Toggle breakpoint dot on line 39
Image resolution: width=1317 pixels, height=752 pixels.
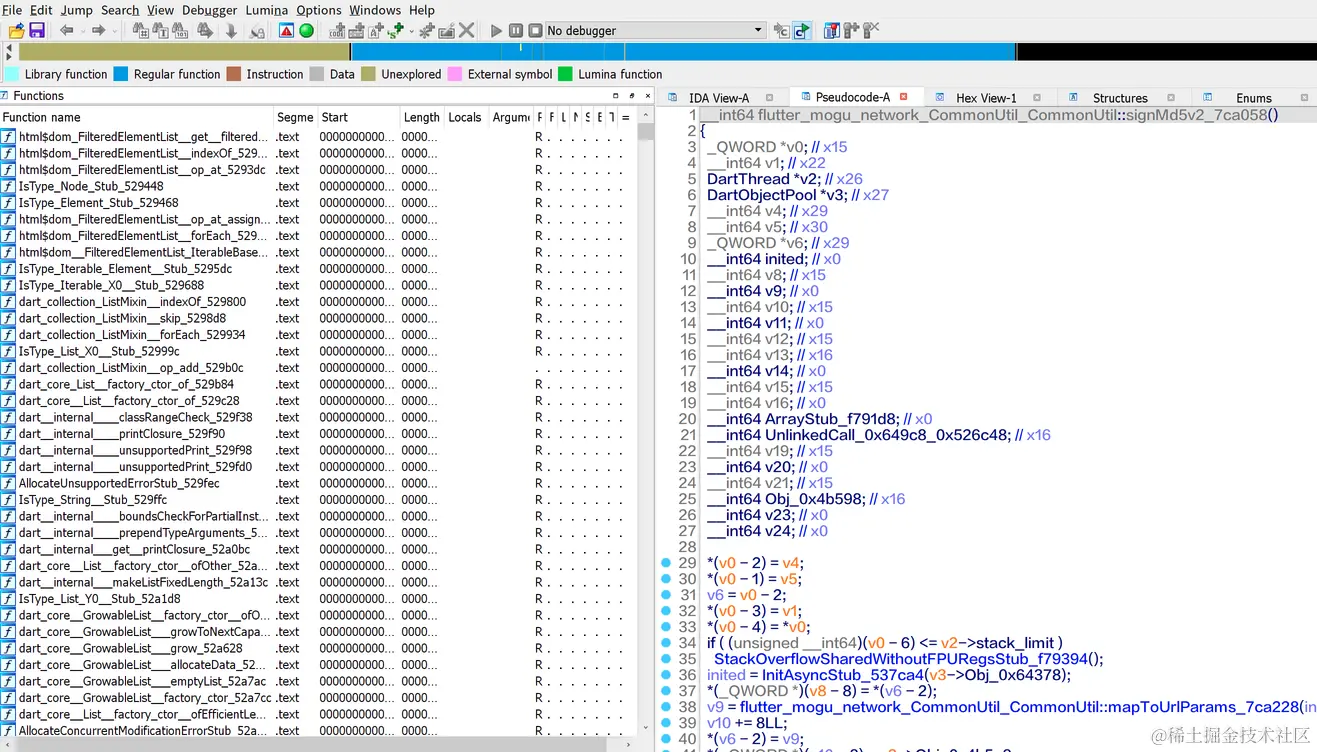(666, 723)
